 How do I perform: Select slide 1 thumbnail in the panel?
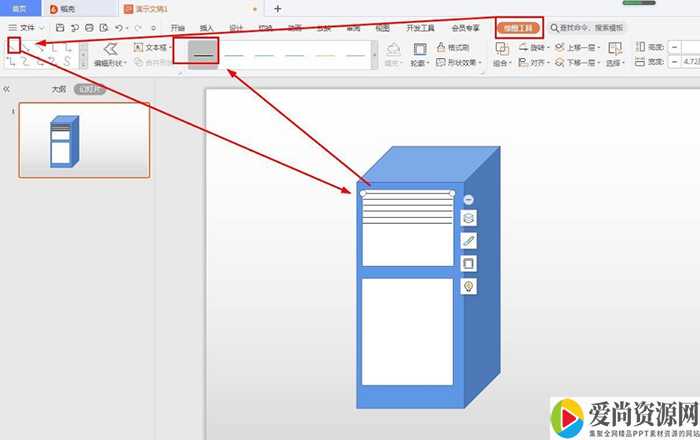pos(84,140)
